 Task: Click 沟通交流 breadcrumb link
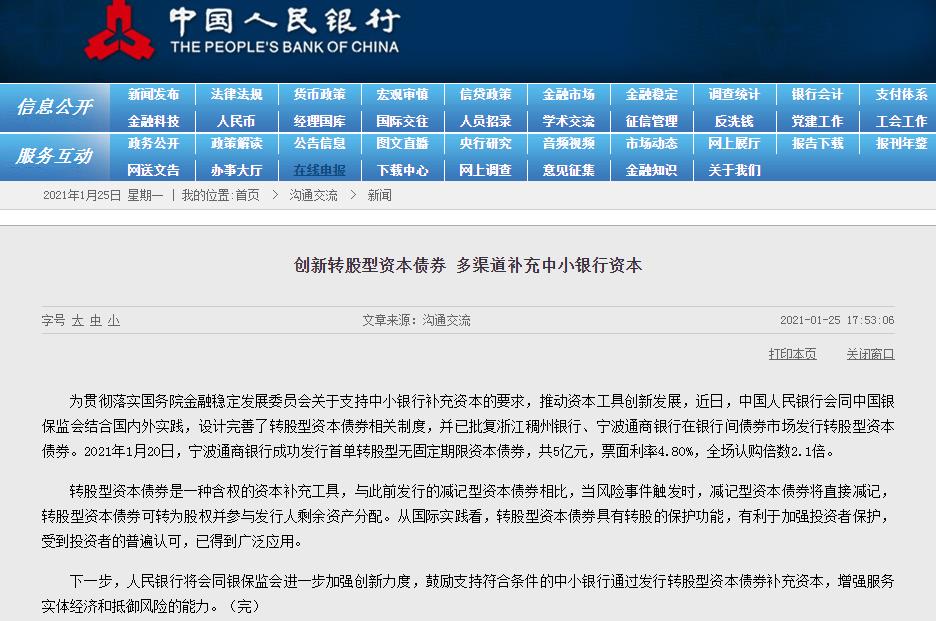[313, 196]
